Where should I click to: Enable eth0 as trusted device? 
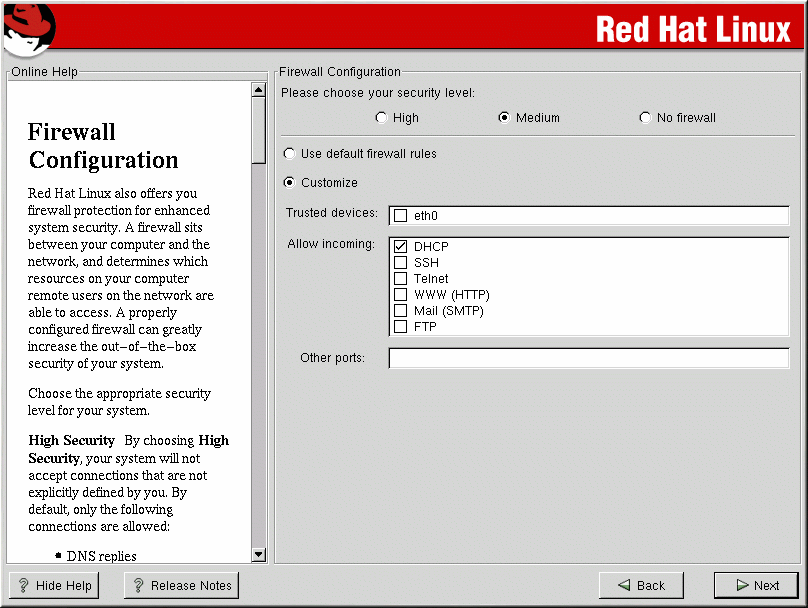click(401, 215)
